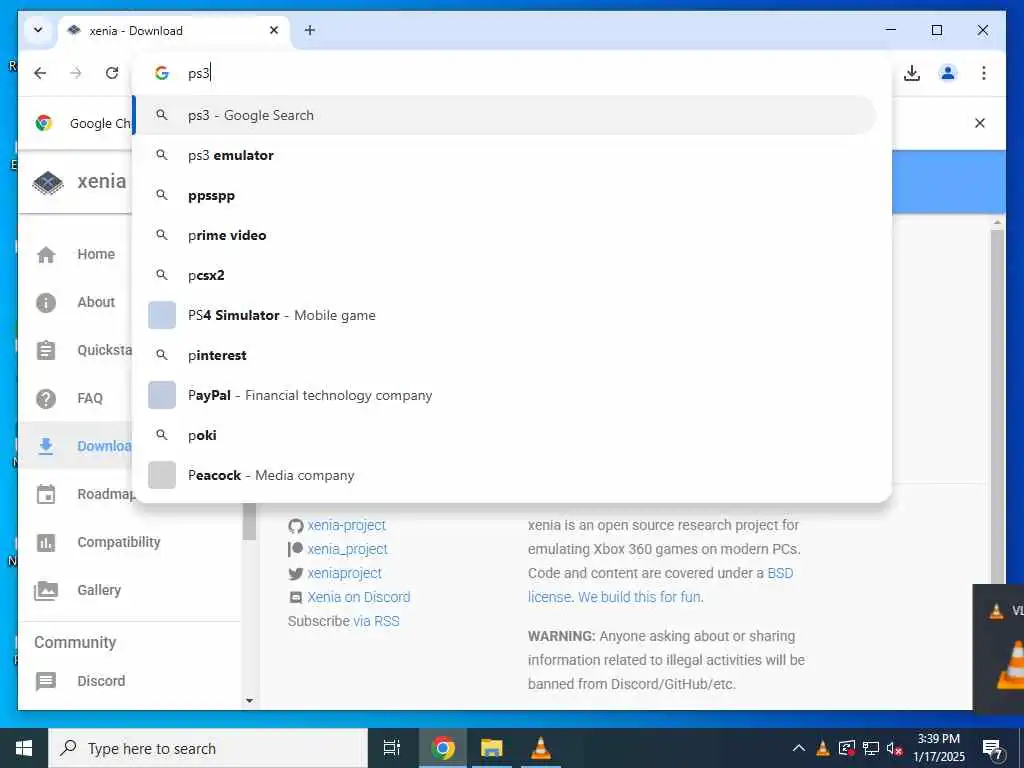
Task: Open the Download sidebar icon
Action: (x=46, y=446)
